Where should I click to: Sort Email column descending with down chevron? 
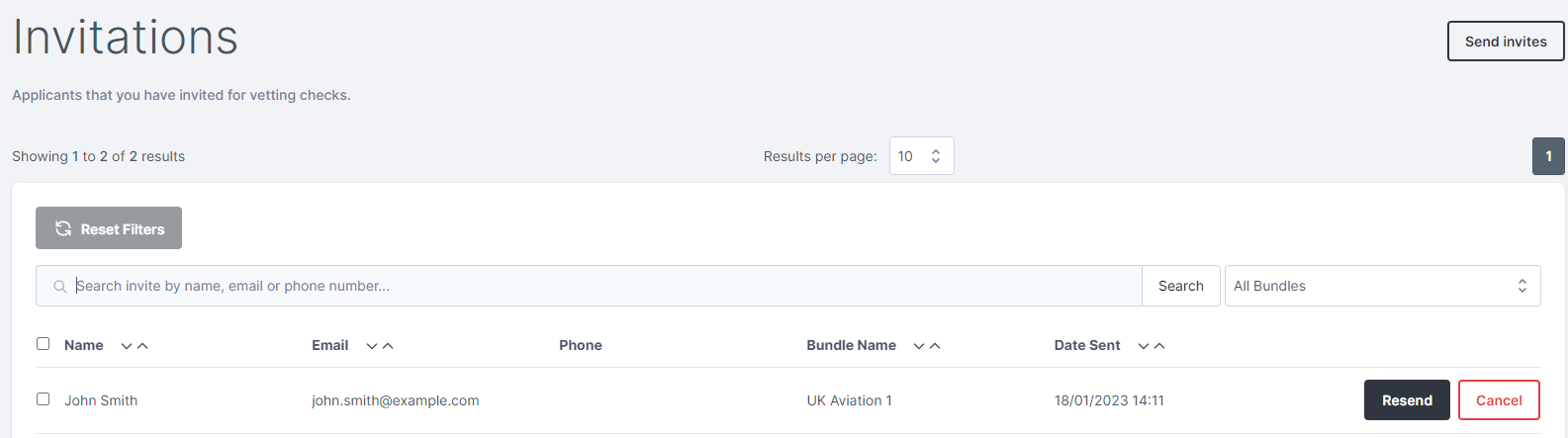pyautogui.click(x=372, y=346)
